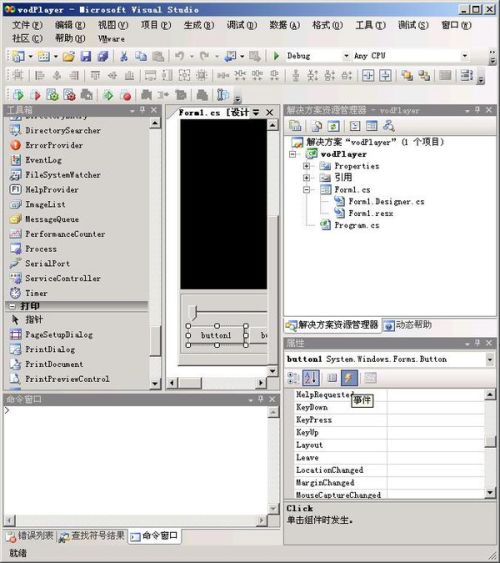Open the Any CPU platform dropdown

pos(465,56)
